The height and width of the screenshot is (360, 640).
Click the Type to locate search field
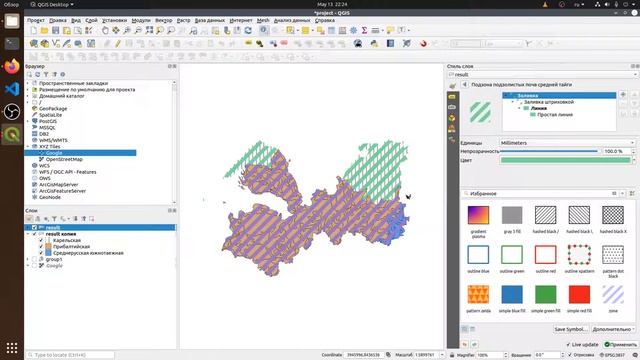click(70, 355)
